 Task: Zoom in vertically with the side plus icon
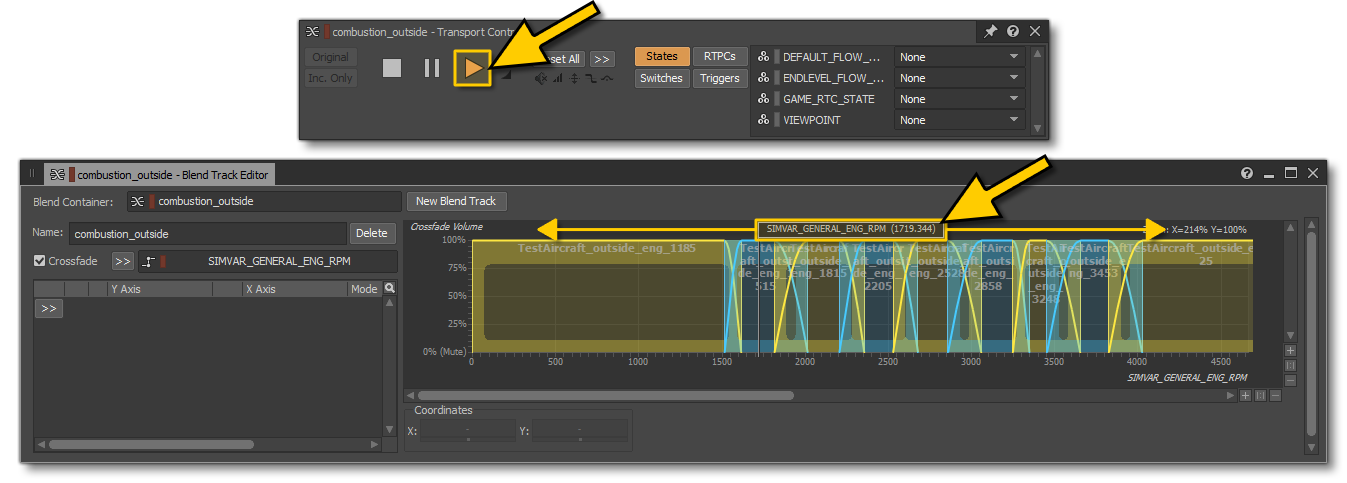pyautogui.click(x=1290, y=351)
